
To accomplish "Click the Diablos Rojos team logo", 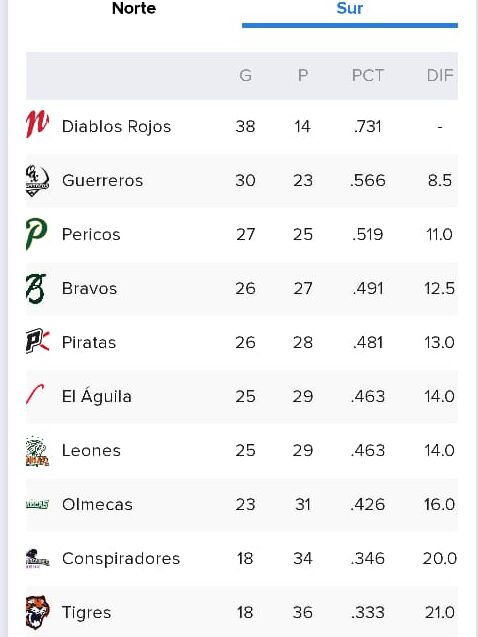I will tap(37, 124).
